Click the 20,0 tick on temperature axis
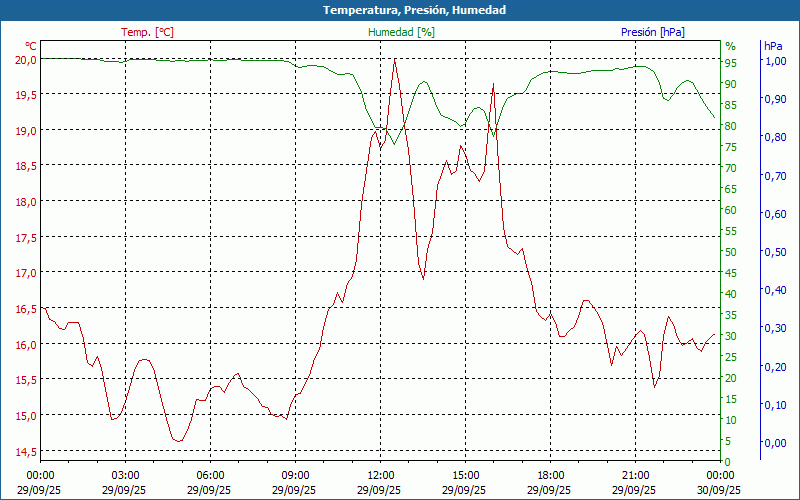The width and height of the screenshot is (800, 500). (25, 59)
